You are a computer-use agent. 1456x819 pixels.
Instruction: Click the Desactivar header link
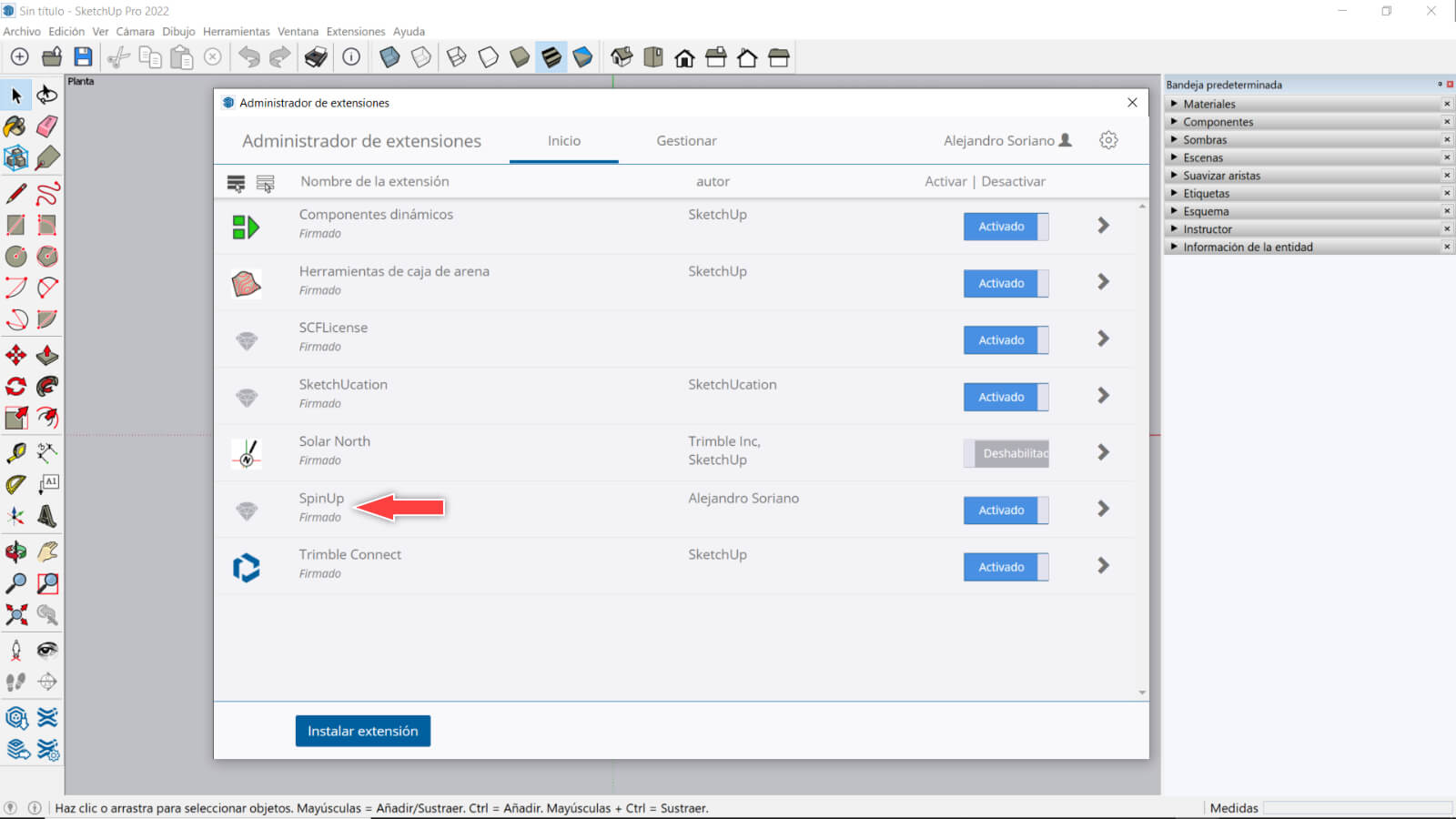[x=1014, y=181]
